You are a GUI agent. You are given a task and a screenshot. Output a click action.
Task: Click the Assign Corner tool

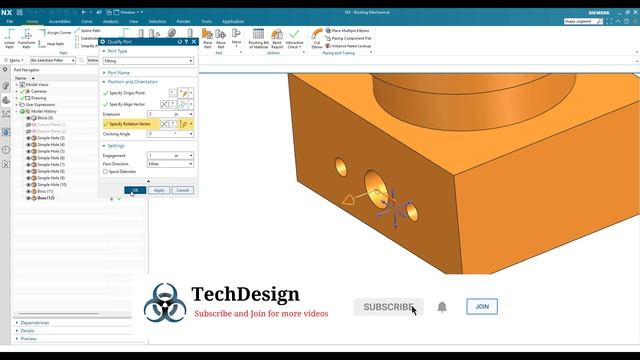point(55,32)
